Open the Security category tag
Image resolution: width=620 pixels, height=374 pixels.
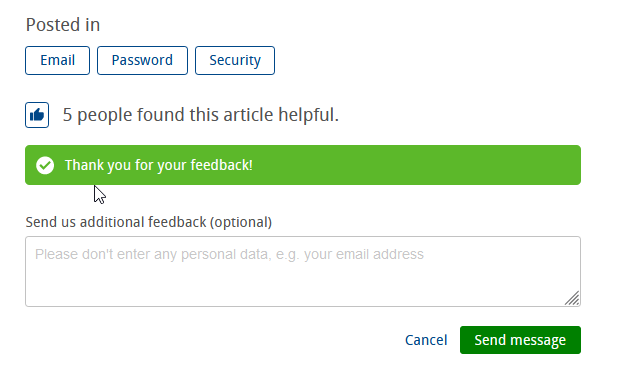click(x=235, y=60)
